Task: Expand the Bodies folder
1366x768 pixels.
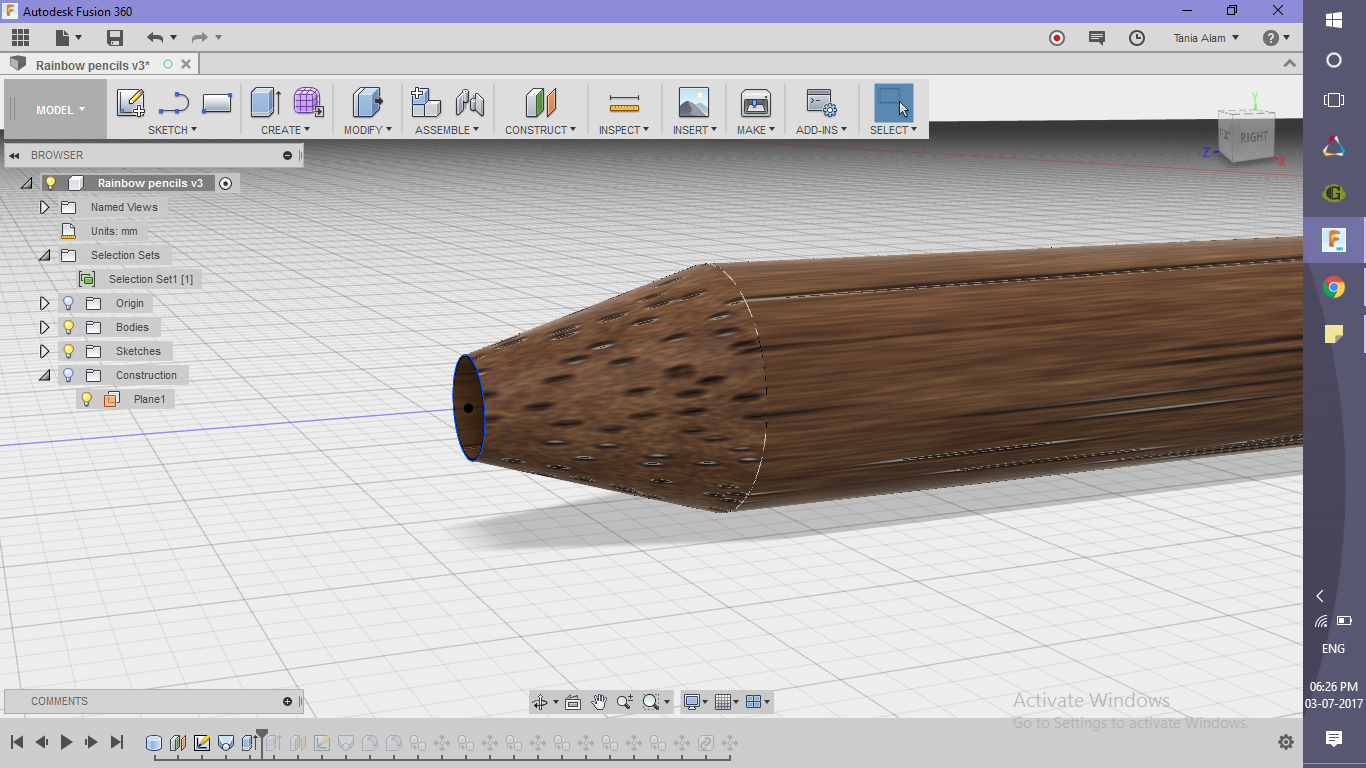Action: tap(44, 327)
